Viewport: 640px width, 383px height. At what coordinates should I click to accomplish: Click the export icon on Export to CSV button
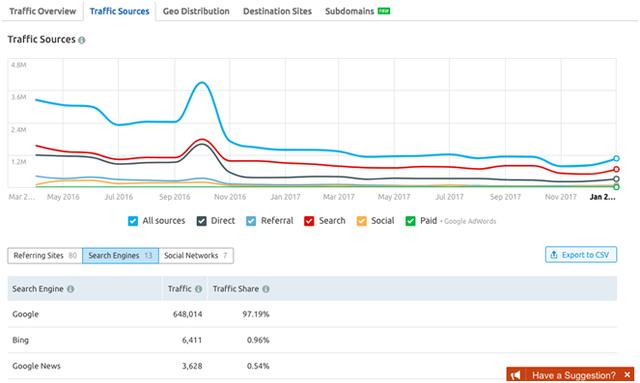tap(554, 255)
